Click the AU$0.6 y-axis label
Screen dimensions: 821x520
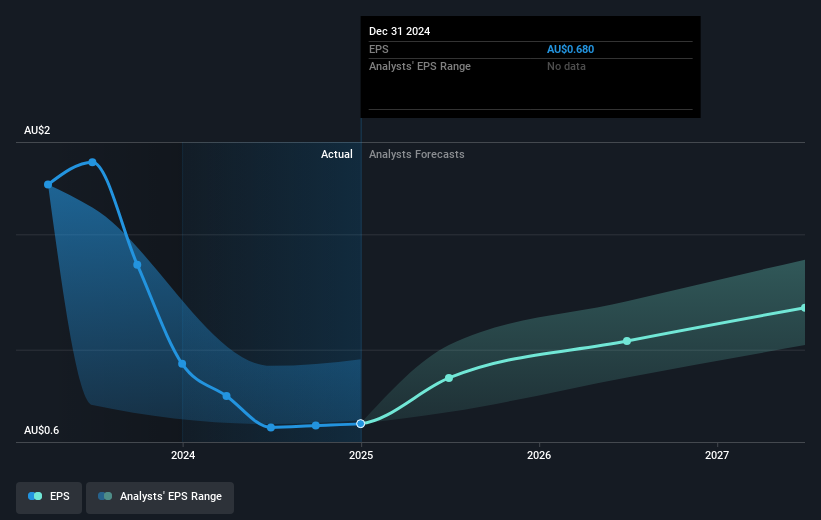coord(41,430)
